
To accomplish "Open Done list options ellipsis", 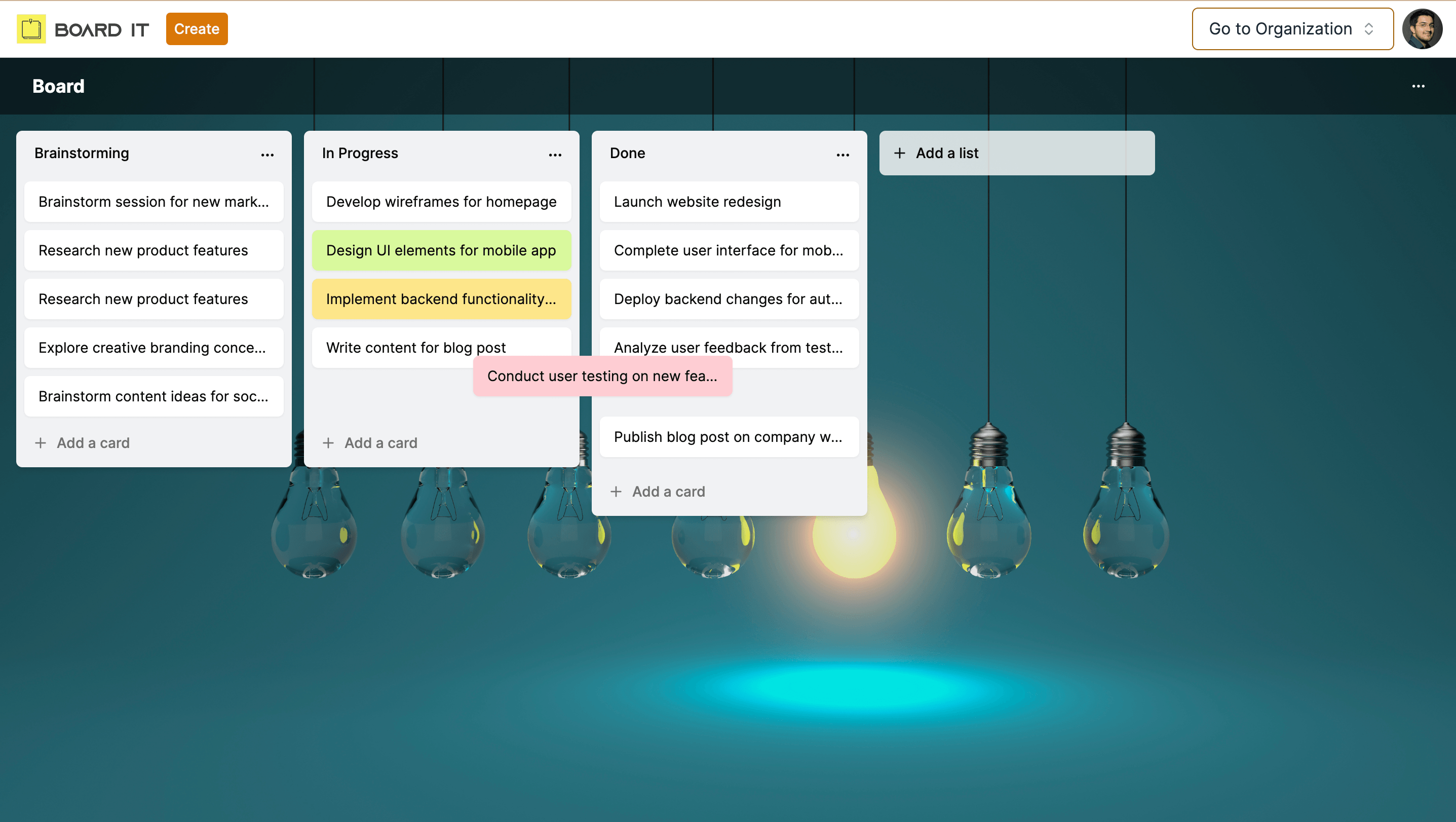I will point(842,155).
